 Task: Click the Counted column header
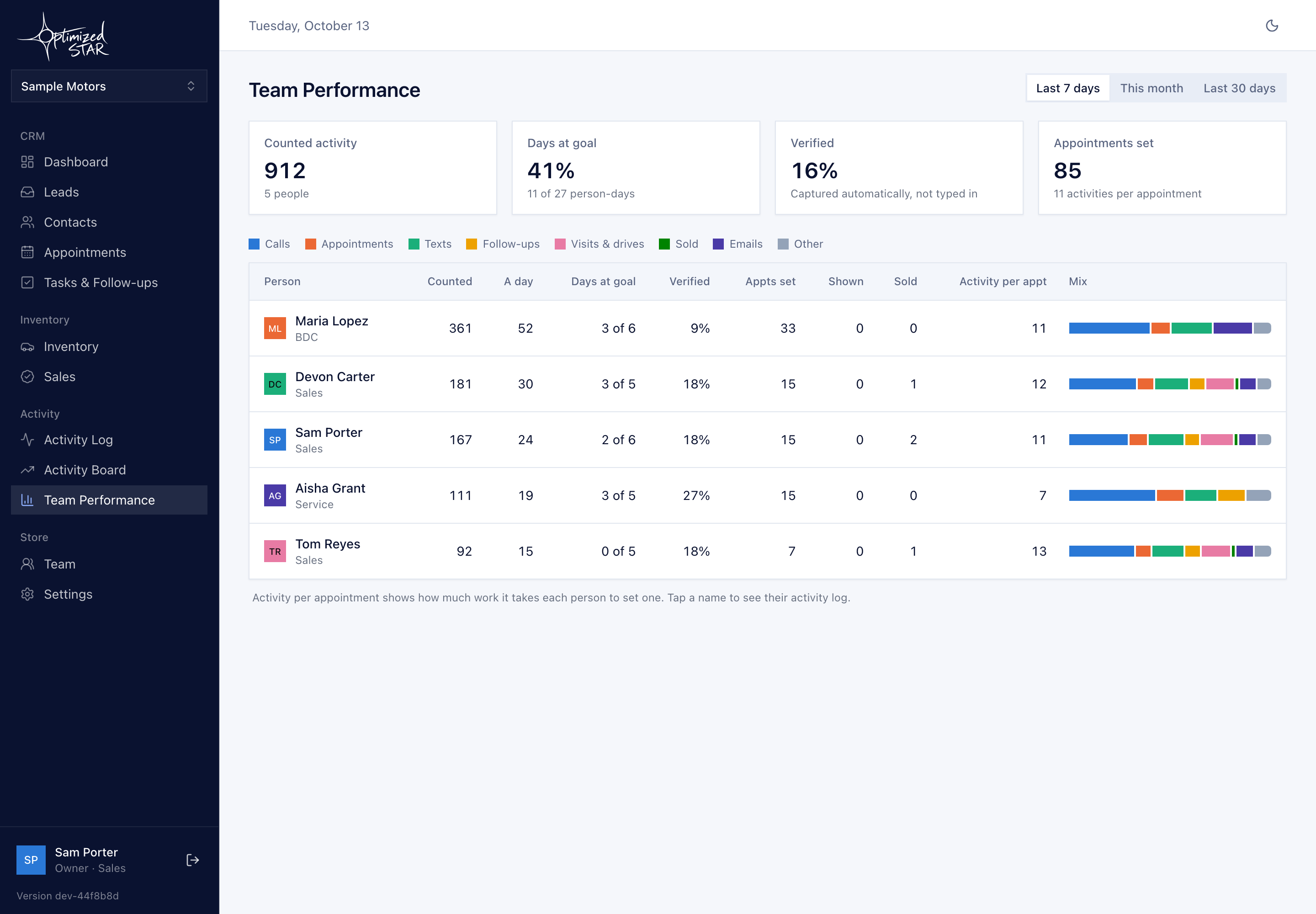(x=450, y=282)
